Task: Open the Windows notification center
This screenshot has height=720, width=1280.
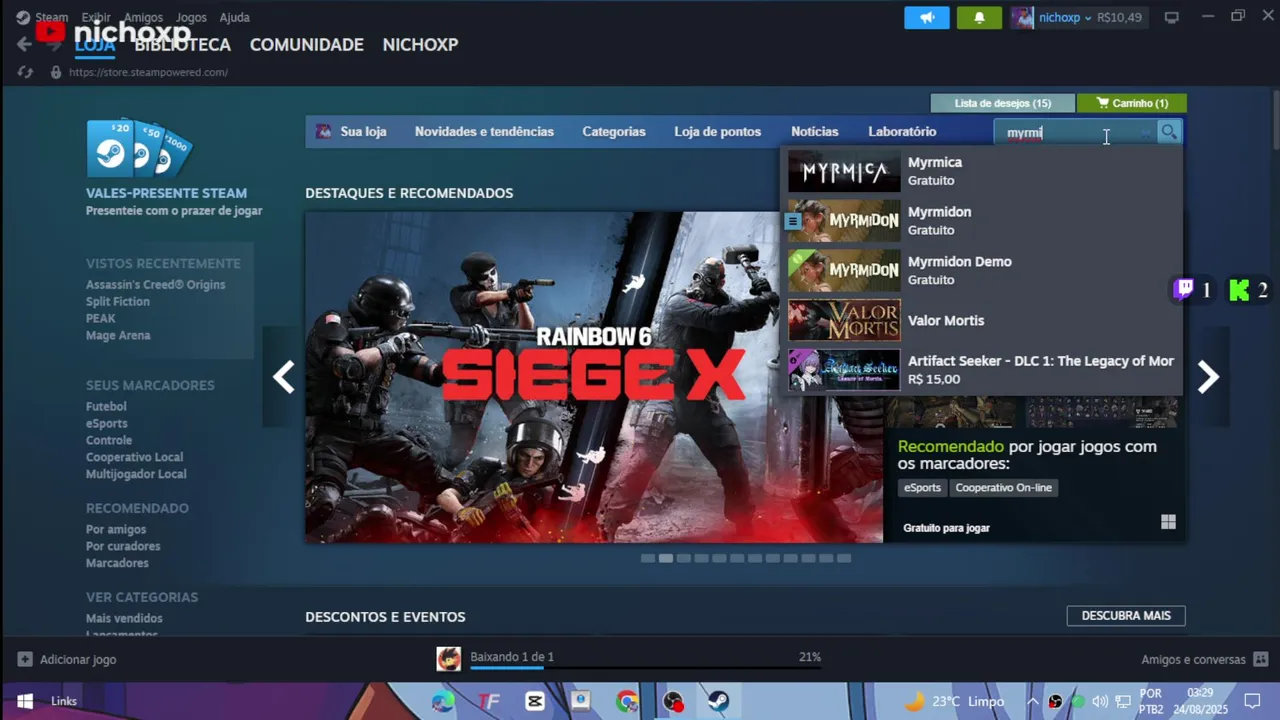Action: point(1252,701)
